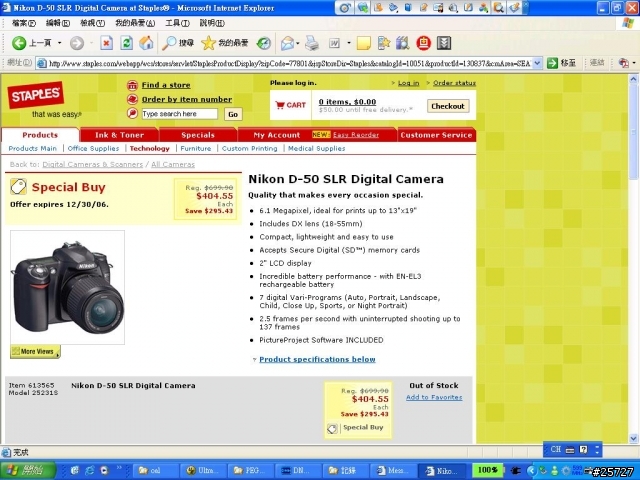Screen dimensions: 640x480
Task: Open the File menu (檔案)
Action: pos(24,23)
